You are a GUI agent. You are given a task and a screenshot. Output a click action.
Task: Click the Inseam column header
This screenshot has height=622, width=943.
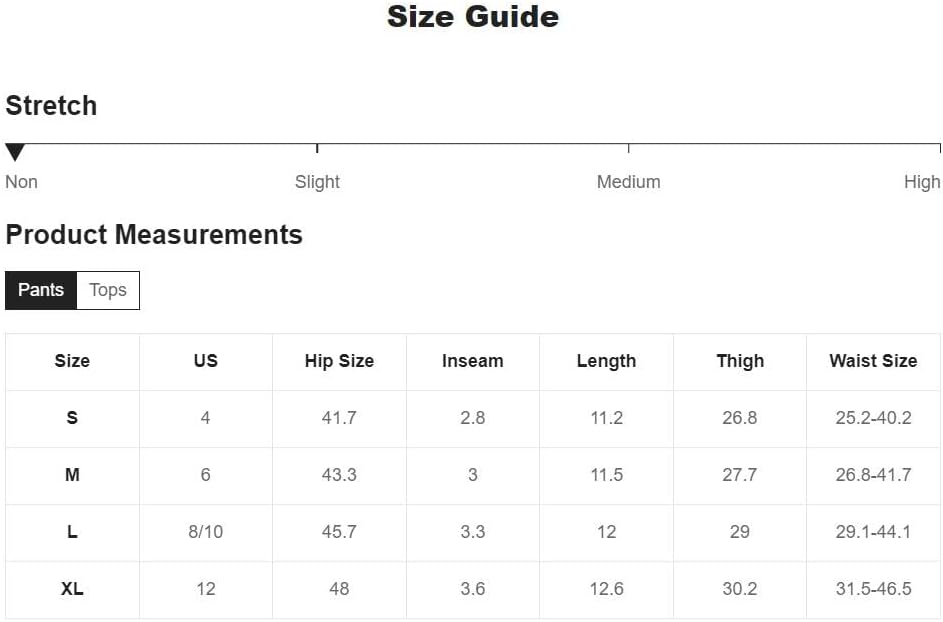coord(473,362)
